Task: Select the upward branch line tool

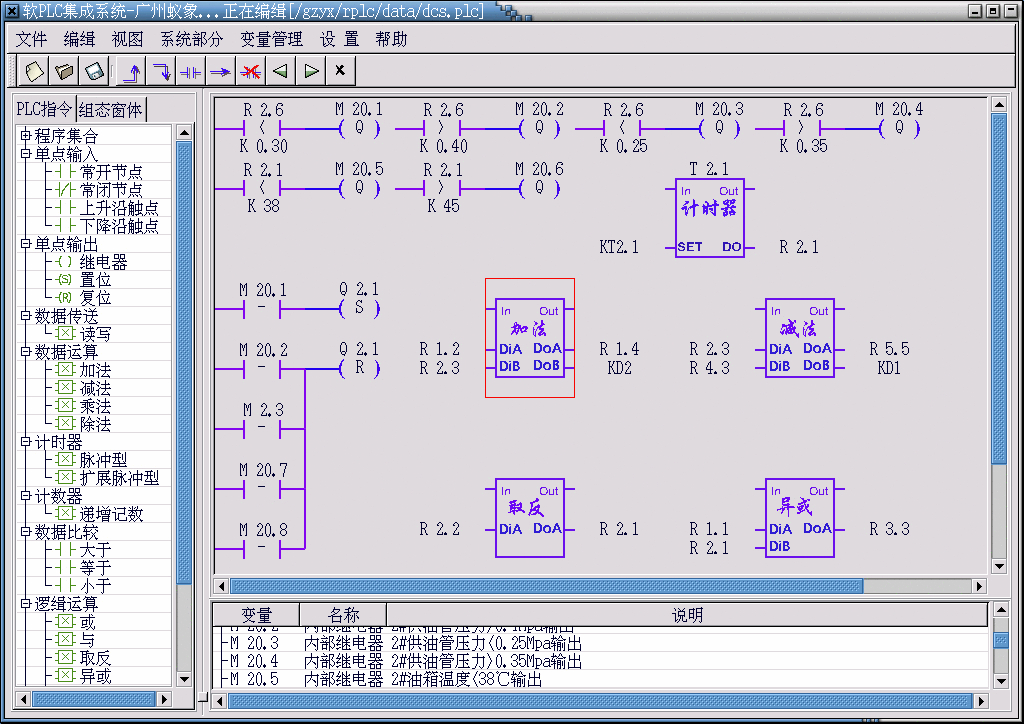Action: pos(132,71)
